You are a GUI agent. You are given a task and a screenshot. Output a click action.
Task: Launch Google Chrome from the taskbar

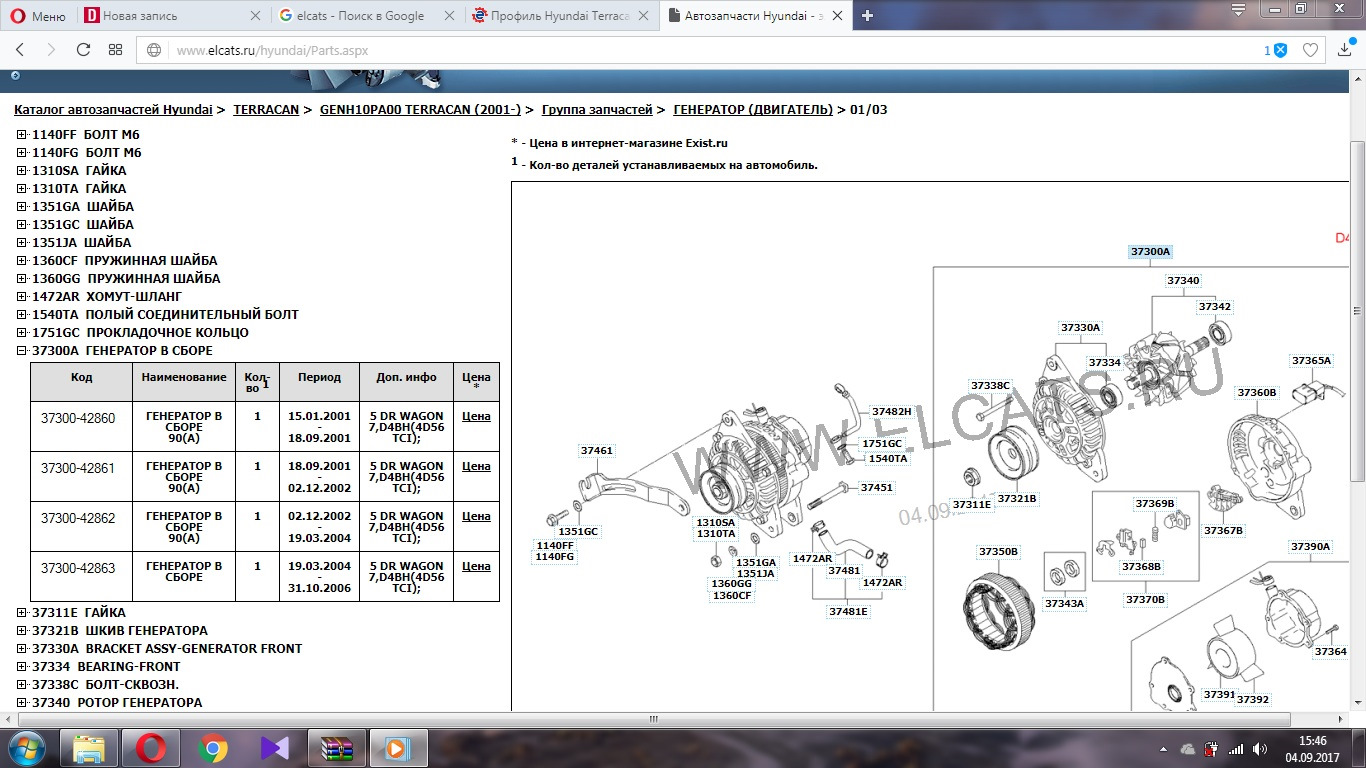click(x=213, y=748)
